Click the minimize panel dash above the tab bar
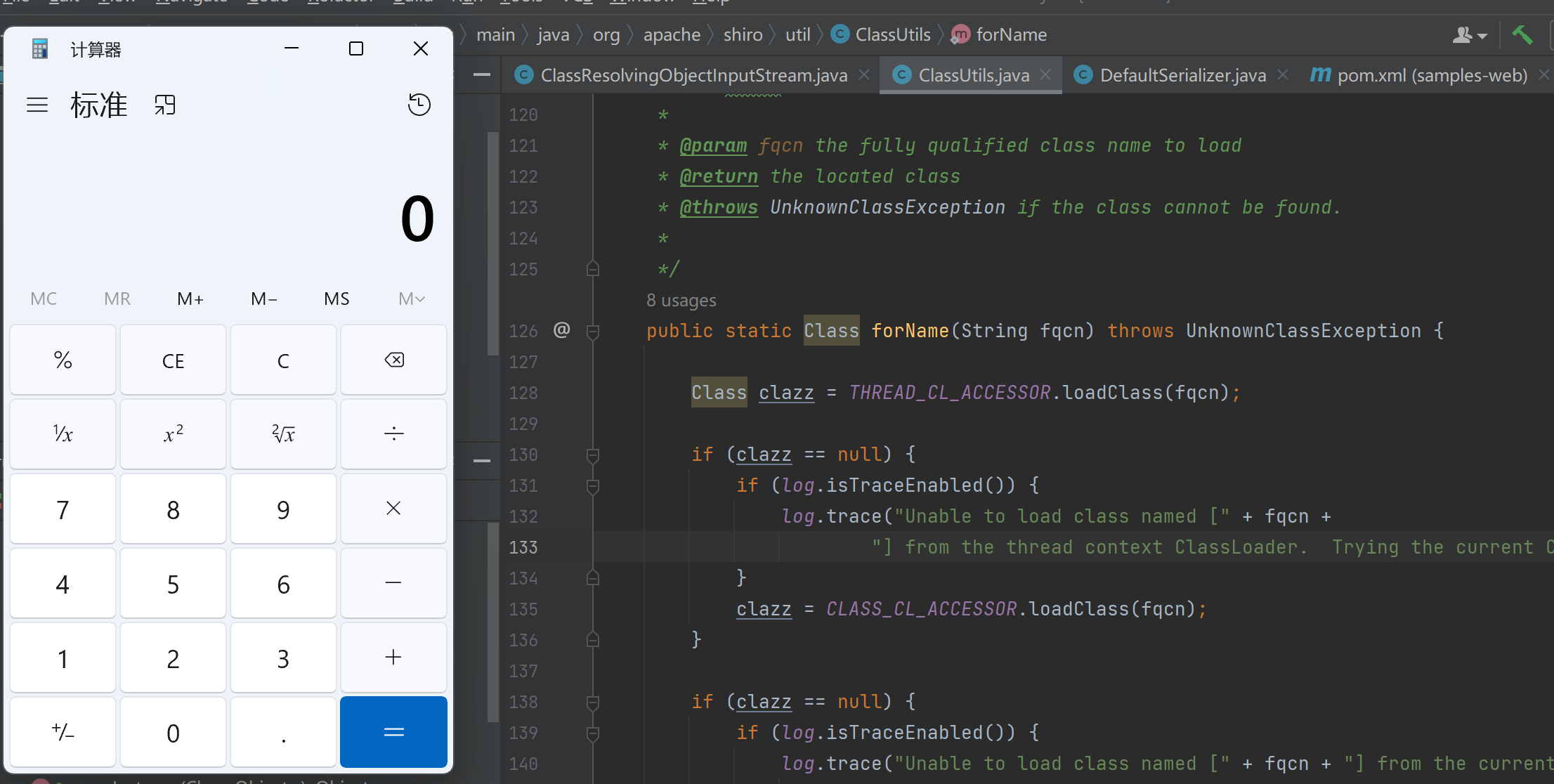Screen dimensions: 1554x784 tap(482, 74)
